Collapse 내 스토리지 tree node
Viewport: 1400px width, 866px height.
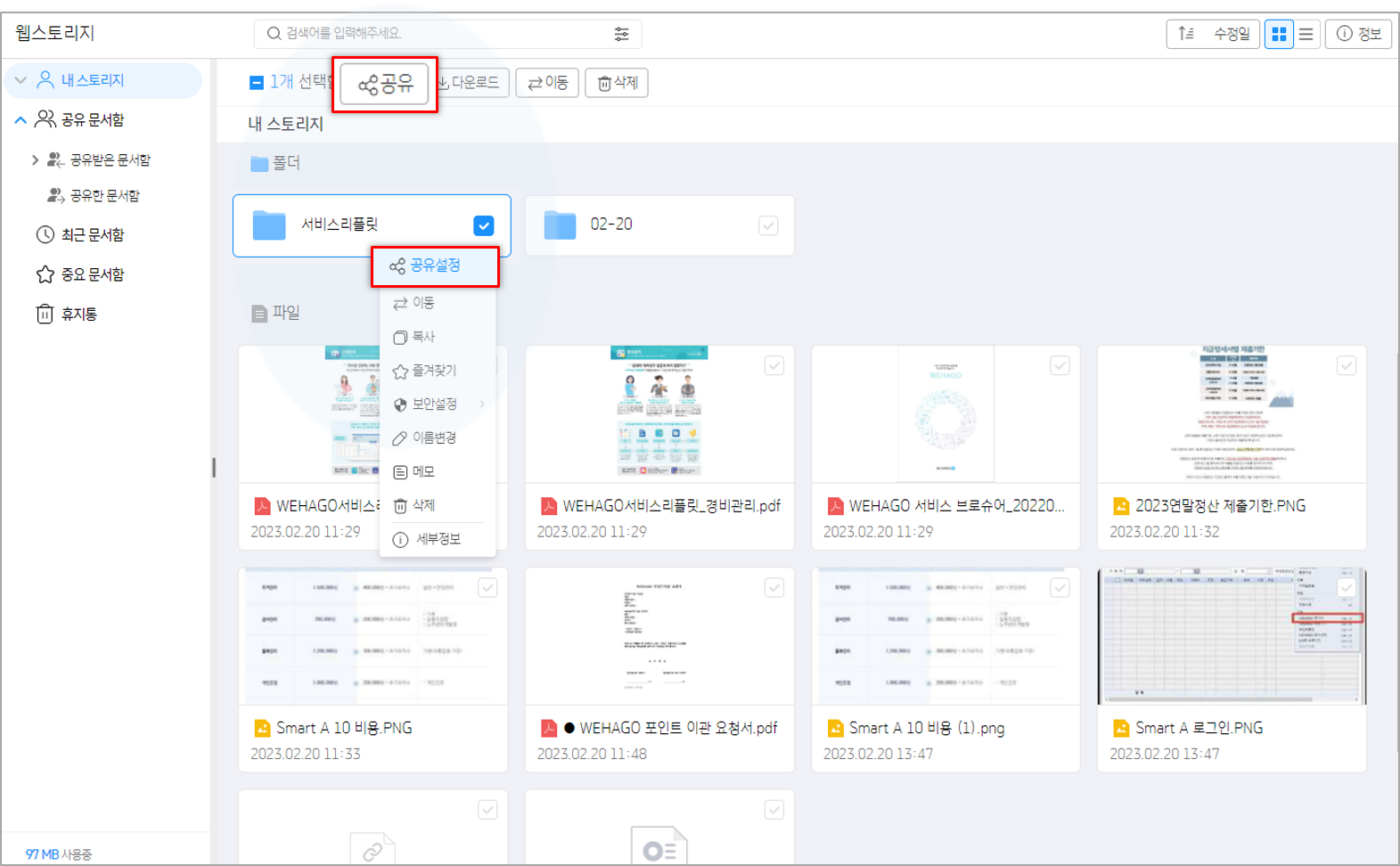tap(21, 80)
